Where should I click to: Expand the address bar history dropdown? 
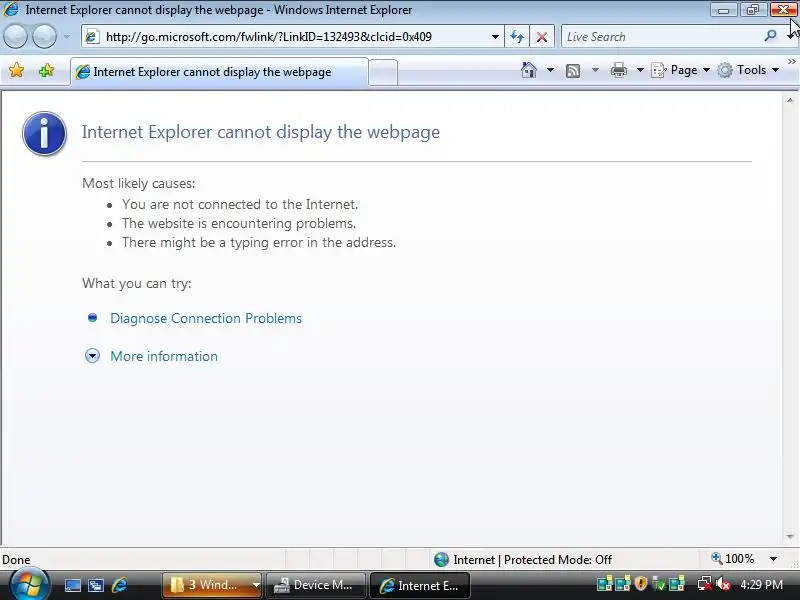(495, 37)
